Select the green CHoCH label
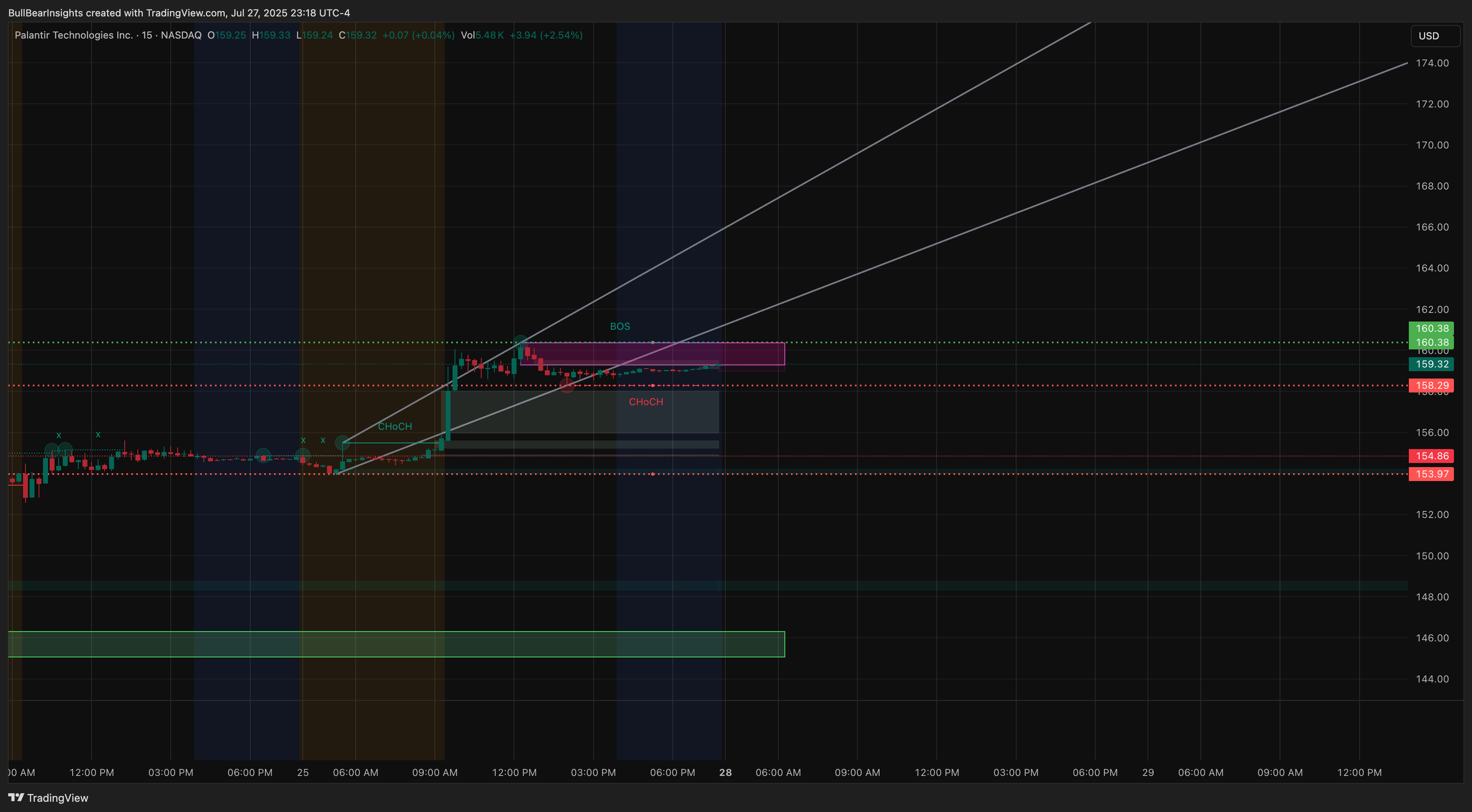Screen dimensions: 1472x812 394,426
